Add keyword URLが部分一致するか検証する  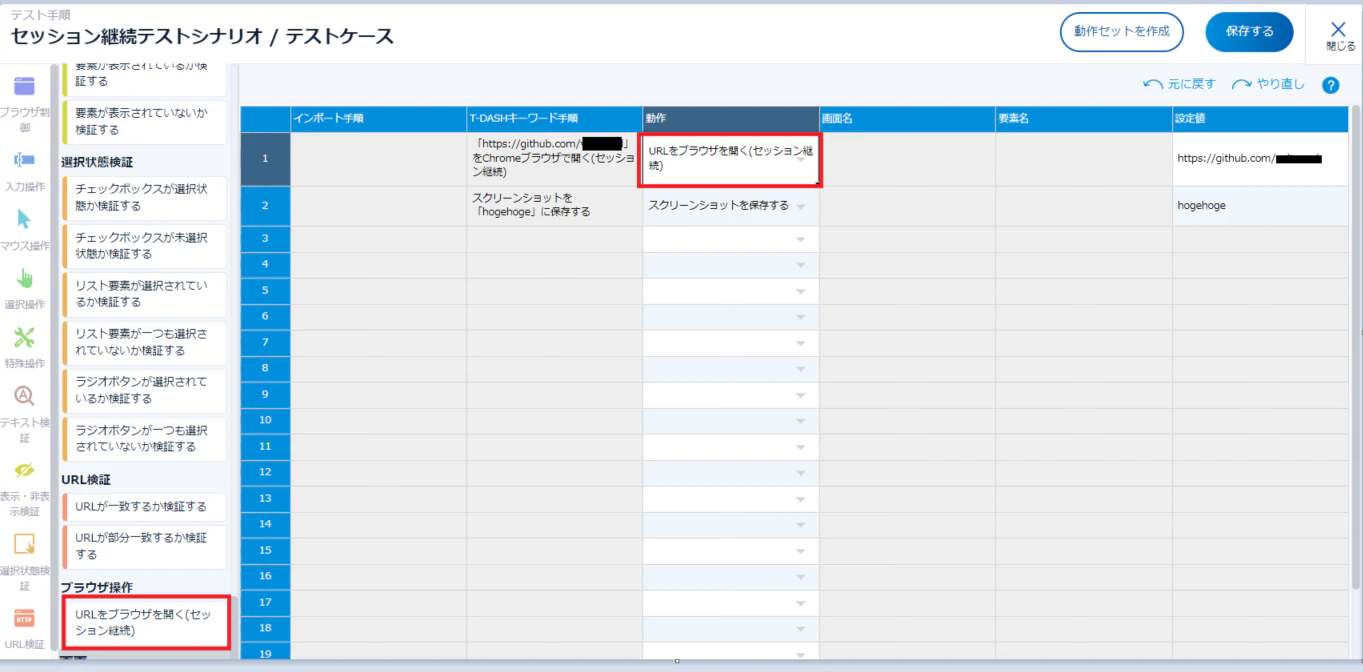pyautogui.click(x=144, y=546)
